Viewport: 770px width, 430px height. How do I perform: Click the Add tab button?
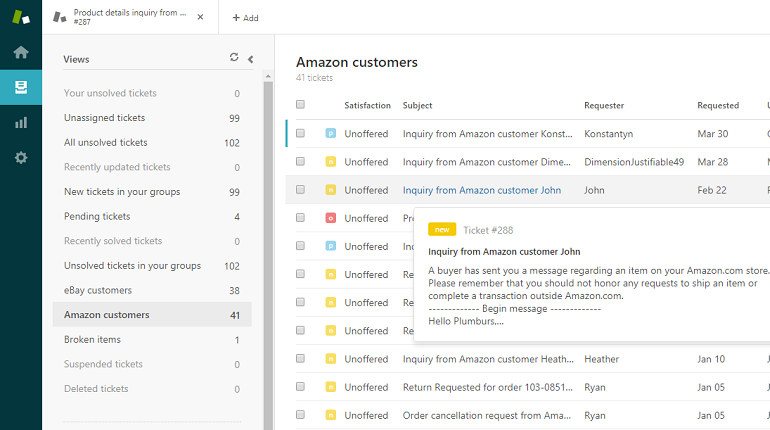point(245,18)
